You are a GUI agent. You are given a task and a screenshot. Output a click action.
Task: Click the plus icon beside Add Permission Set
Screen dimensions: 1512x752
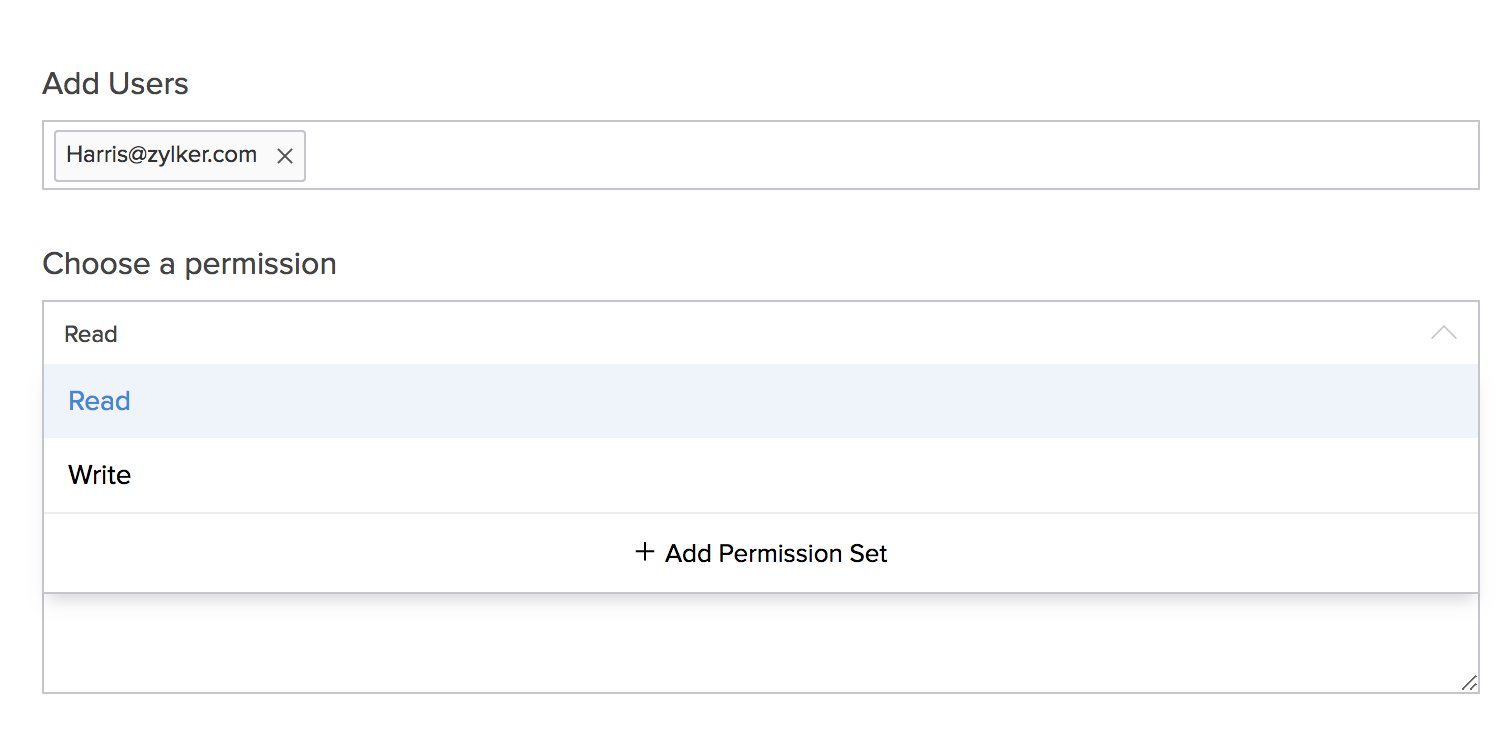point(645,552)
